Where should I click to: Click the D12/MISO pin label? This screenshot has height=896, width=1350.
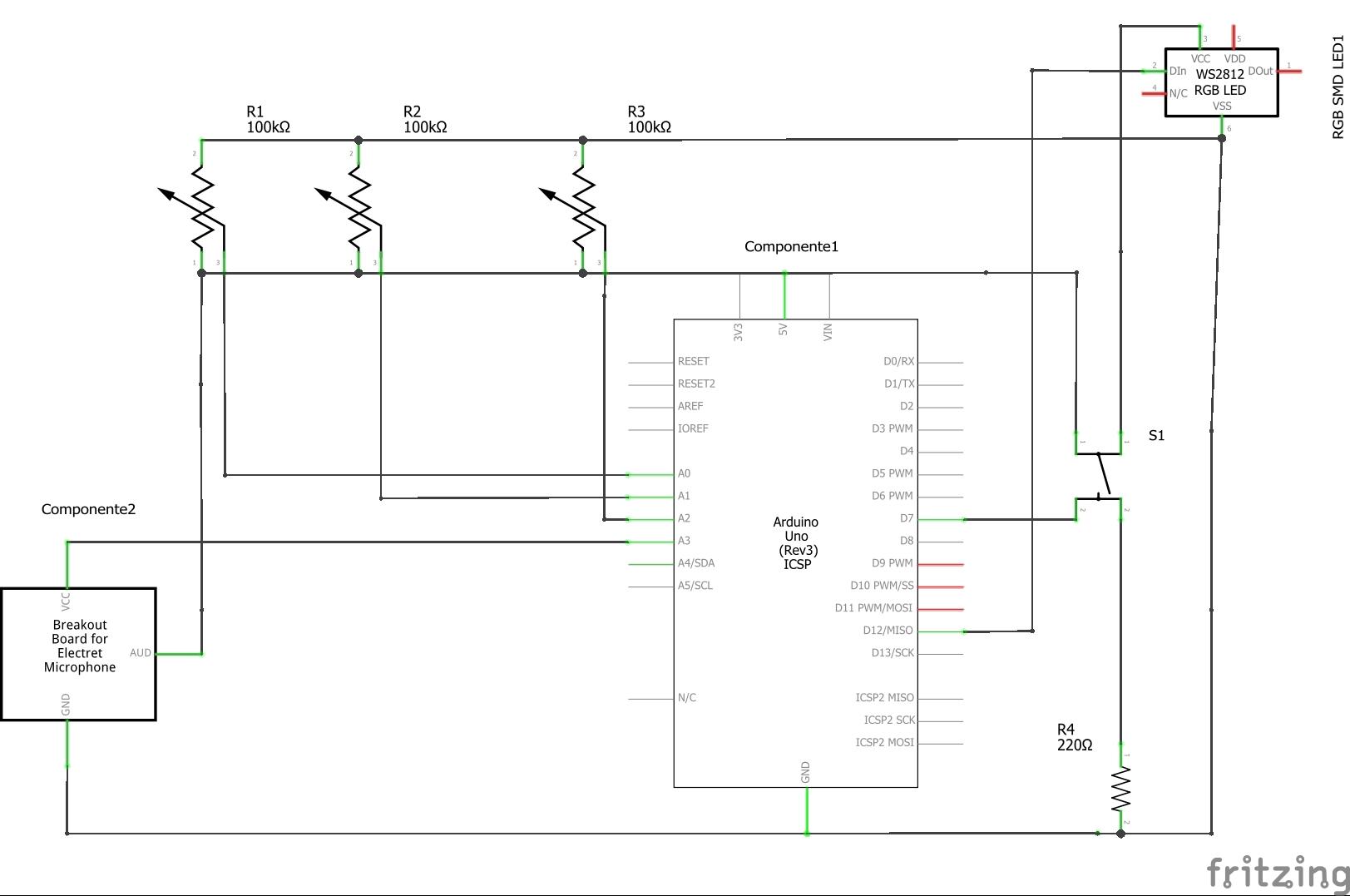[888, 631]
